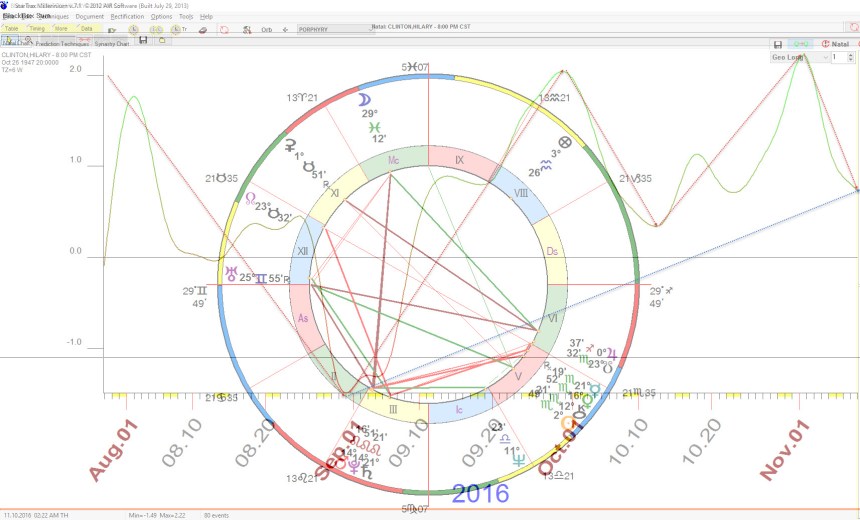Click the single clock chart icon
Viewport: 860px width, 520px height.
coord(134,30)
